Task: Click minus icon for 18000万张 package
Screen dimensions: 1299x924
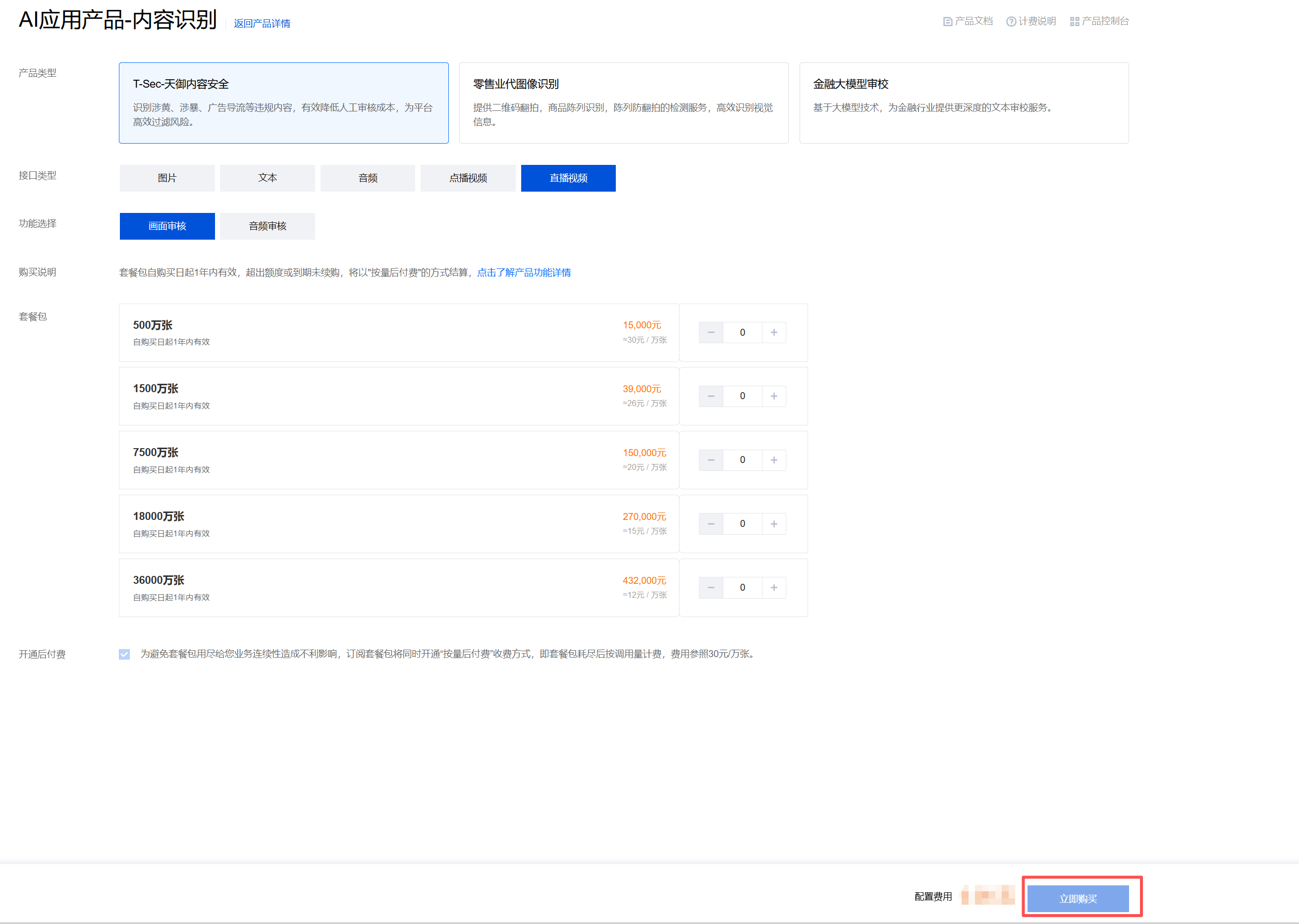Action: [x=711, y=523]
